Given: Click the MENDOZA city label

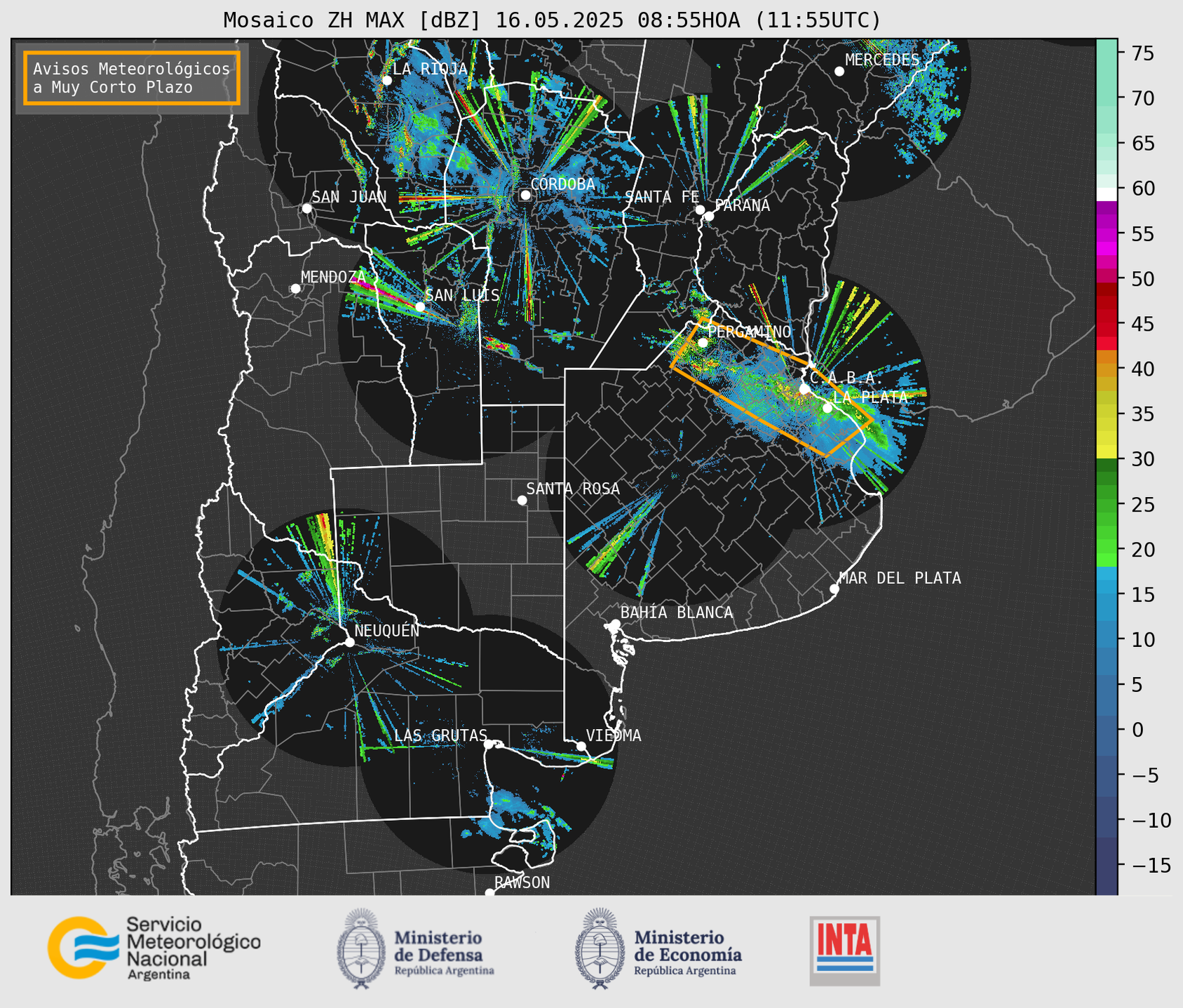Looking at the screenshot, I should point(334,277).
